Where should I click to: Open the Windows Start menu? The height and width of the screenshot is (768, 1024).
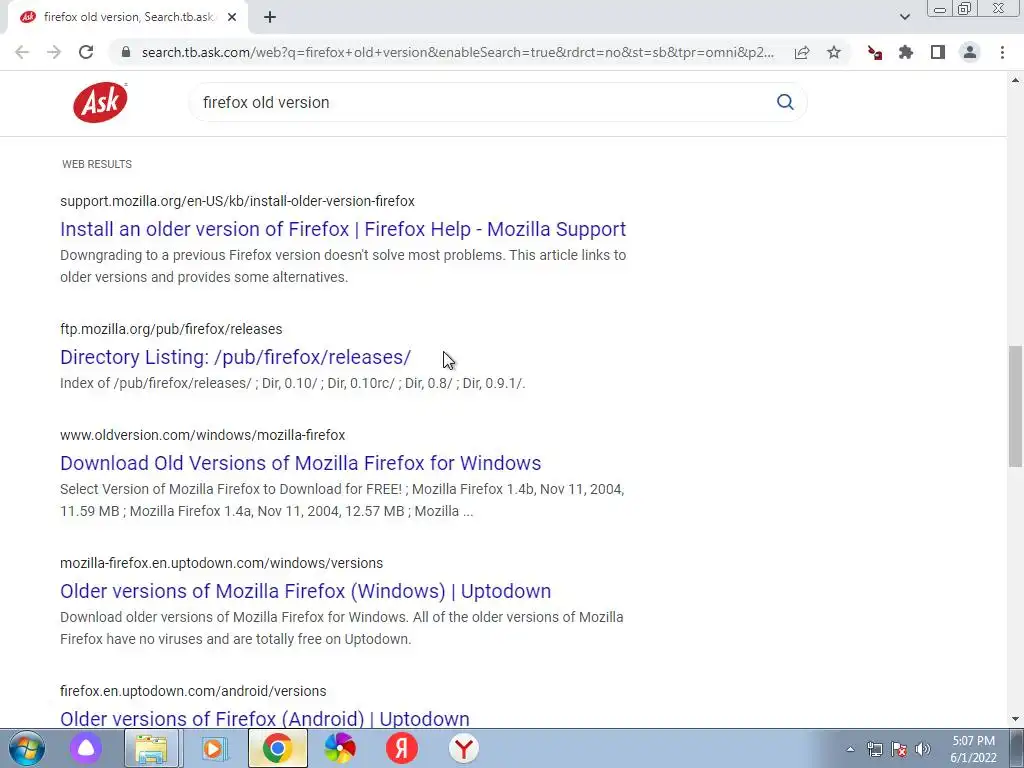26,748
